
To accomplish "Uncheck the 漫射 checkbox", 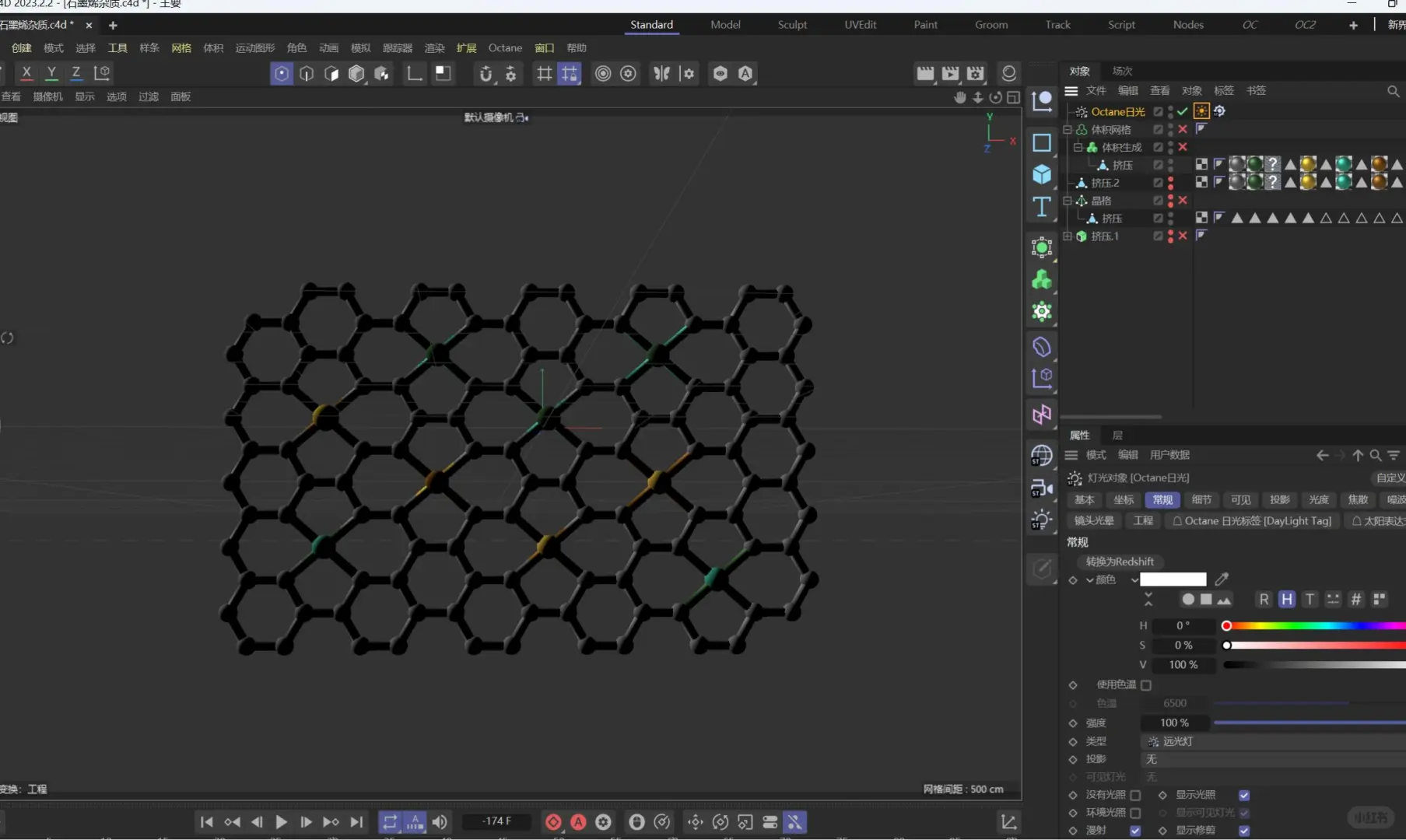I will tap(1135, 831).
